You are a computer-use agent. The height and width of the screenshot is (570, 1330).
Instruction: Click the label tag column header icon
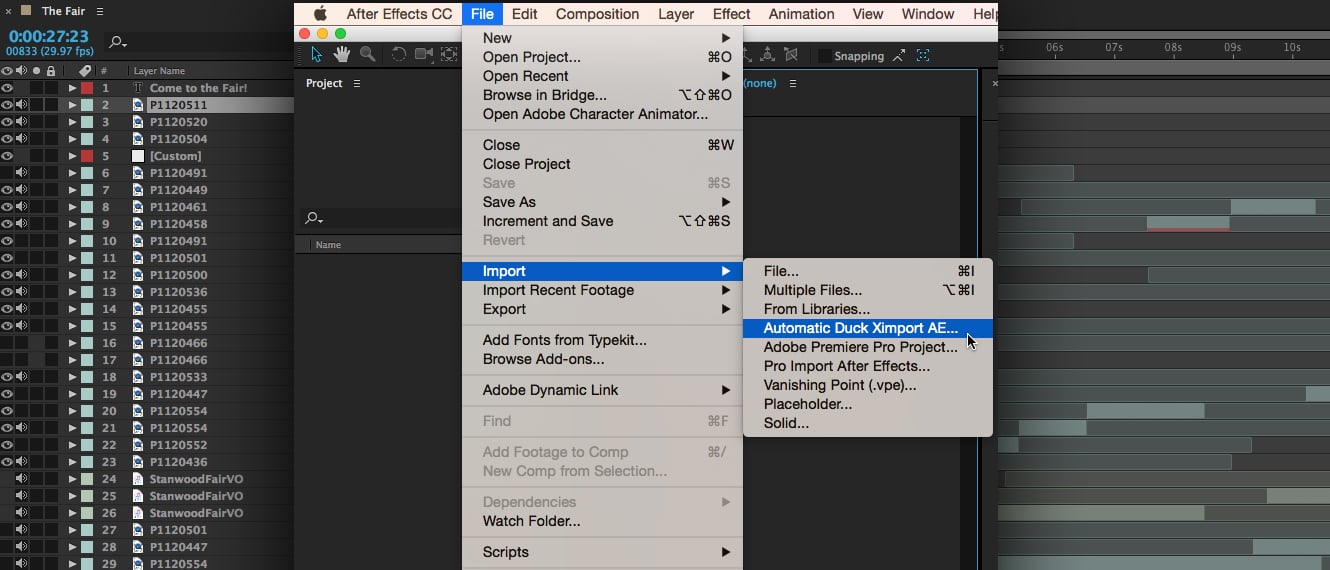point(85,71)
